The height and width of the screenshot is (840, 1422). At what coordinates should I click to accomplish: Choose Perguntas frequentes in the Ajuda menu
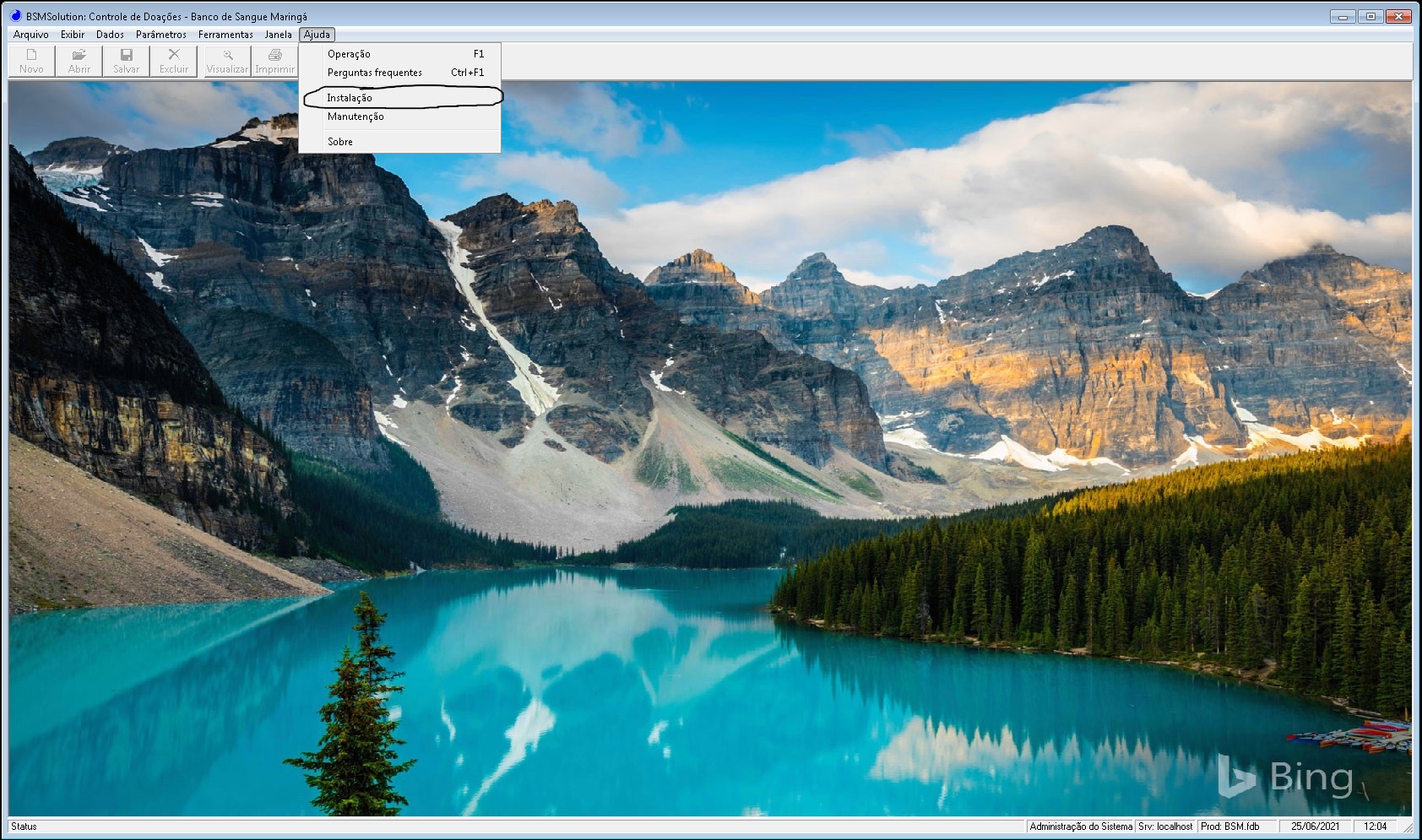tap(375, 73)
